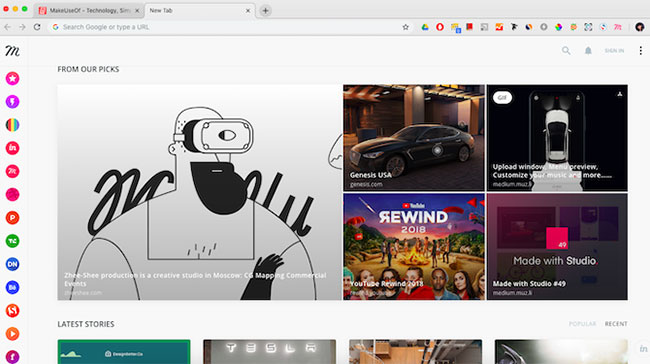Open Muzli vertical three-dot menu
Screen dimensions: 650x364
640,51
